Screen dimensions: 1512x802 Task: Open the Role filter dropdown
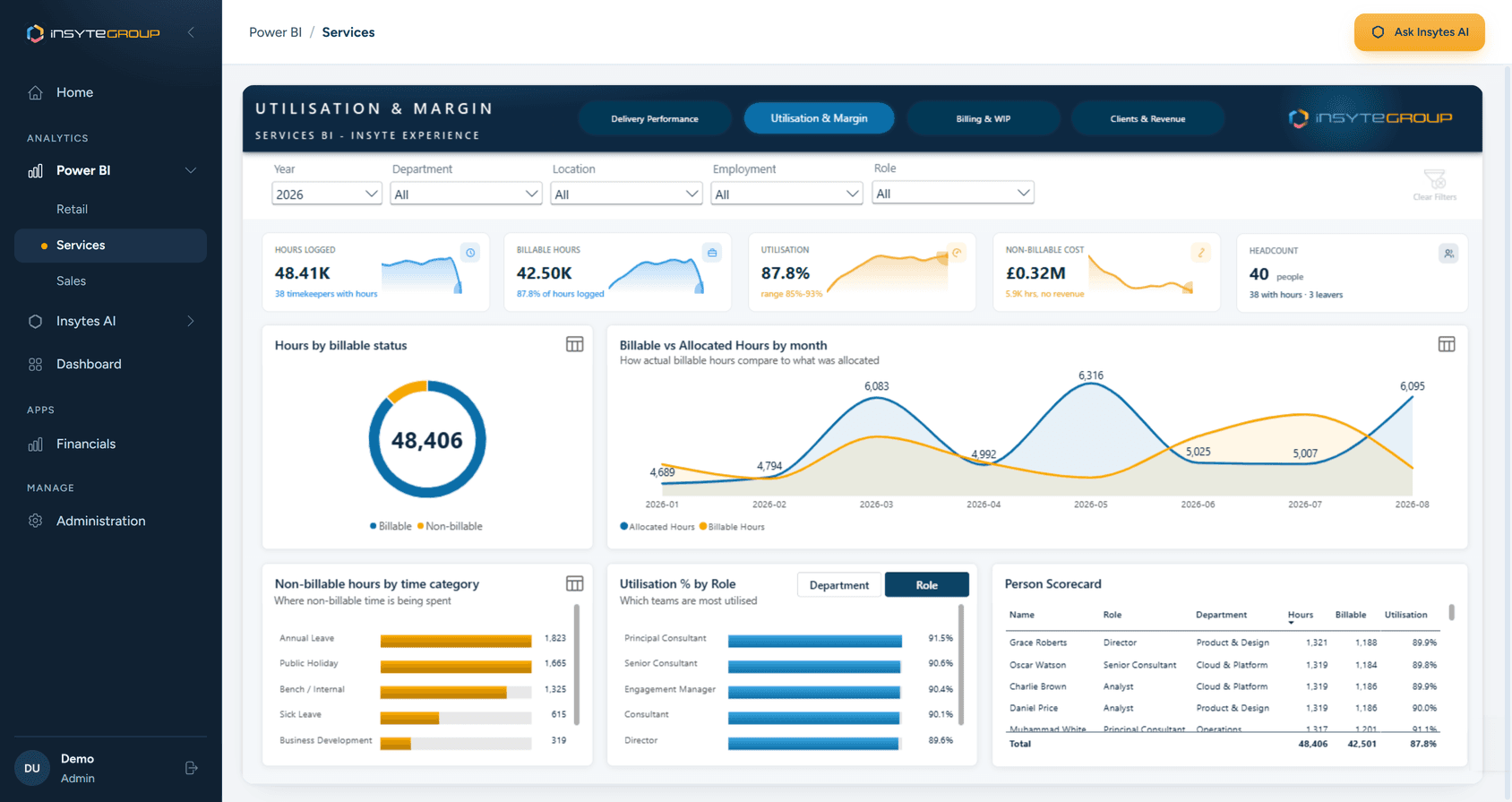(953, 193)
